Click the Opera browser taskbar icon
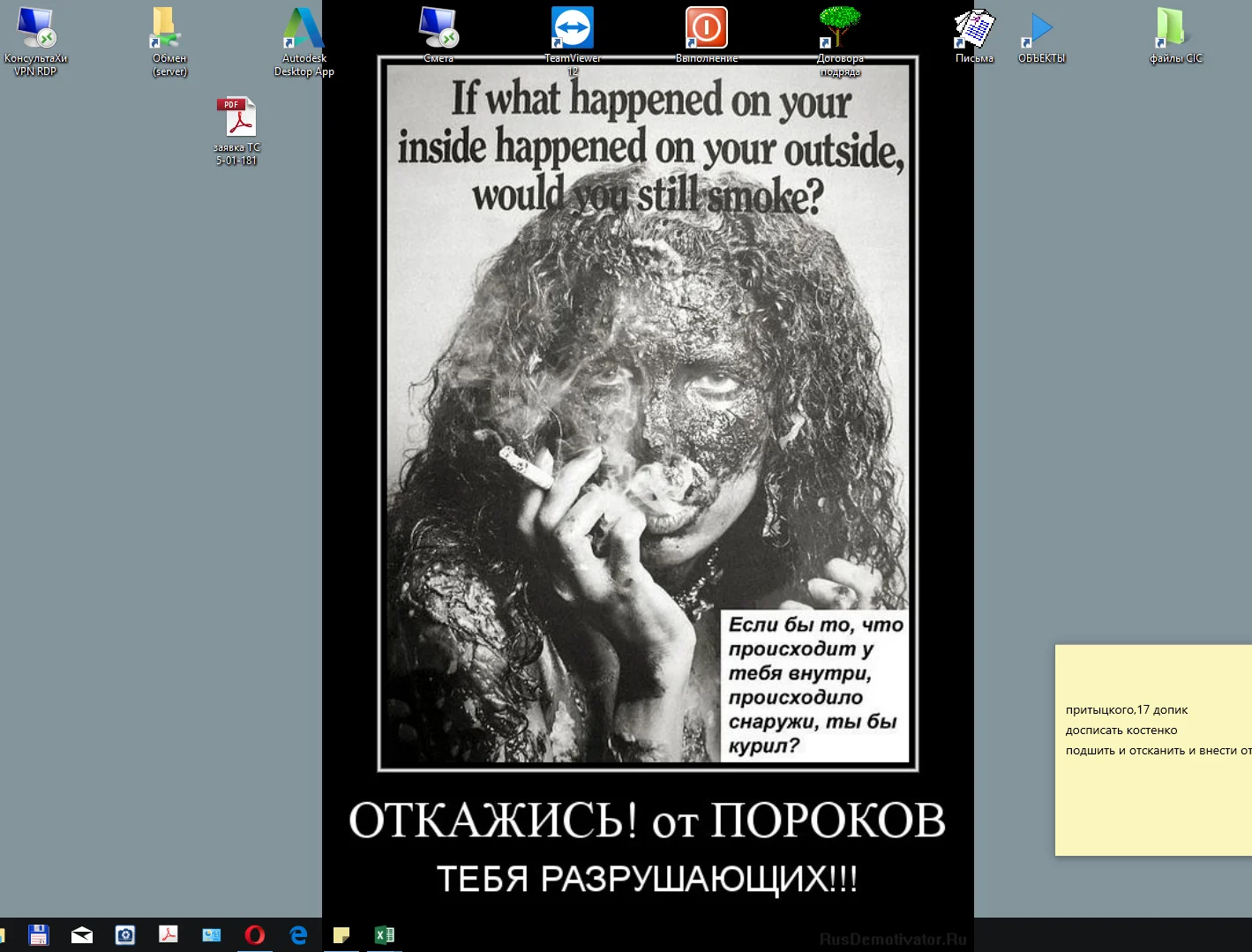Screen dimensions: 1252x952 click(255, 934)
